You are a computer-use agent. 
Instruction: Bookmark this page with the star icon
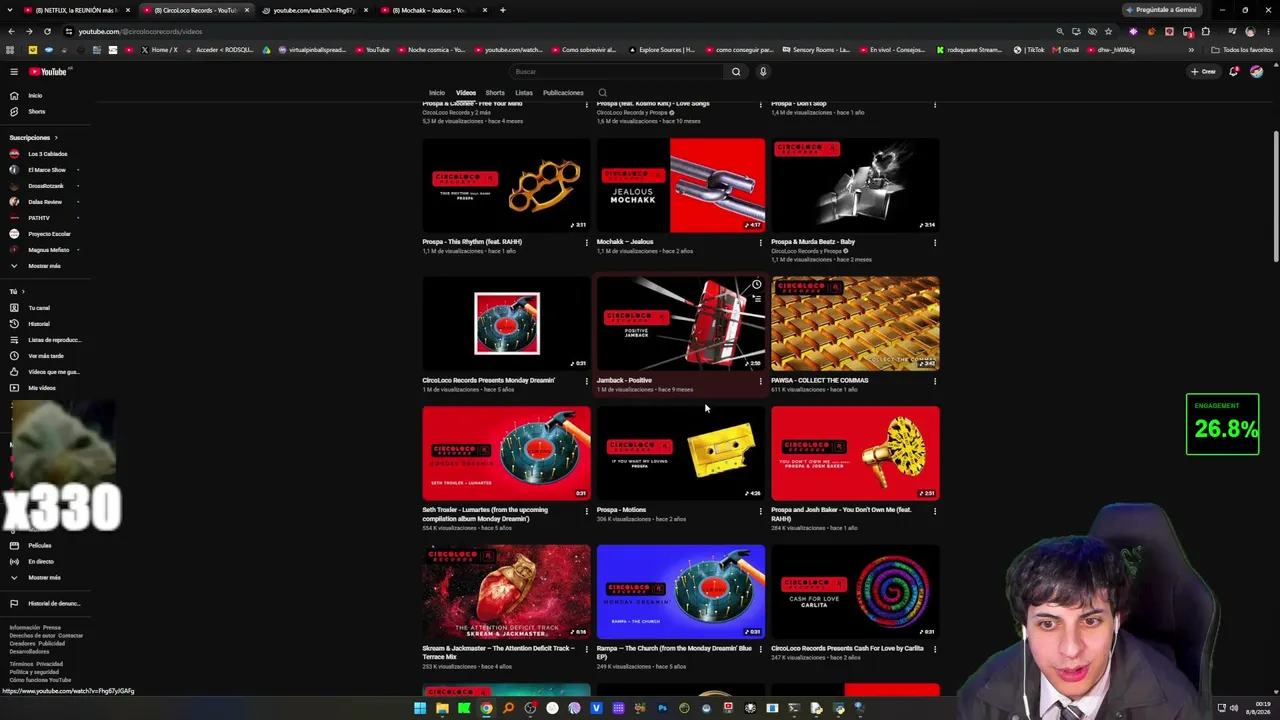pyautogui.click(x=1108, y=31)
